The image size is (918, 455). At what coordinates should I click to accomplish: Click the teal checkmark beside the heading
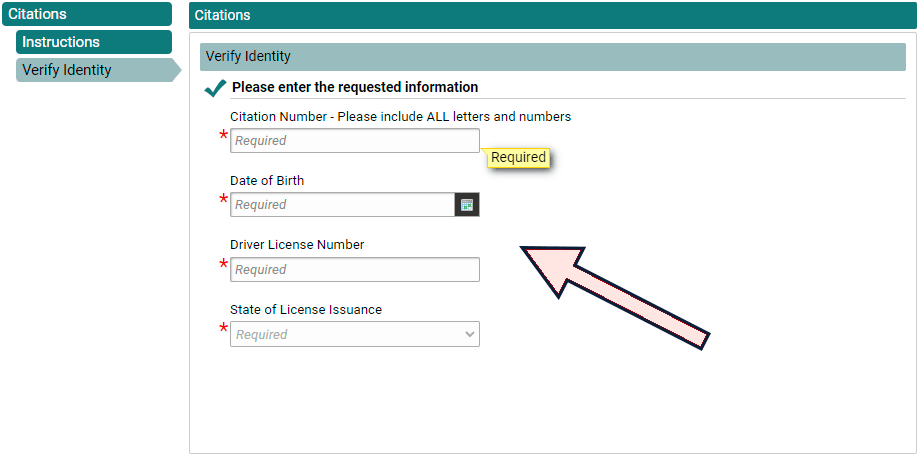pos(214,88)
